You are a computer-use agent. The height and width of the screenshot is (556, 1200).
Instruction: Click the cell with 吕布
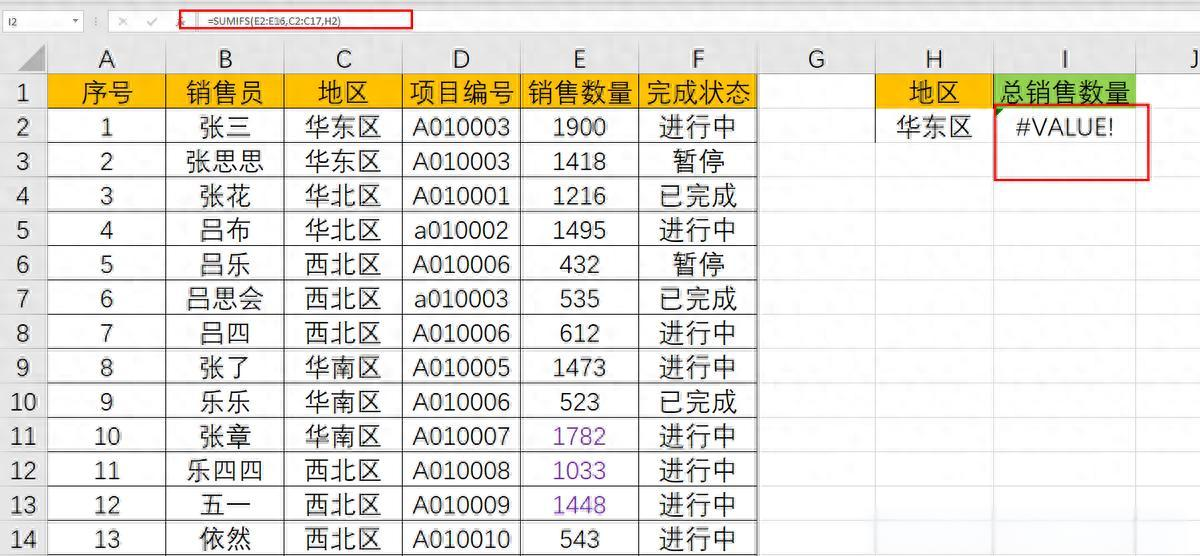point(225,230)
